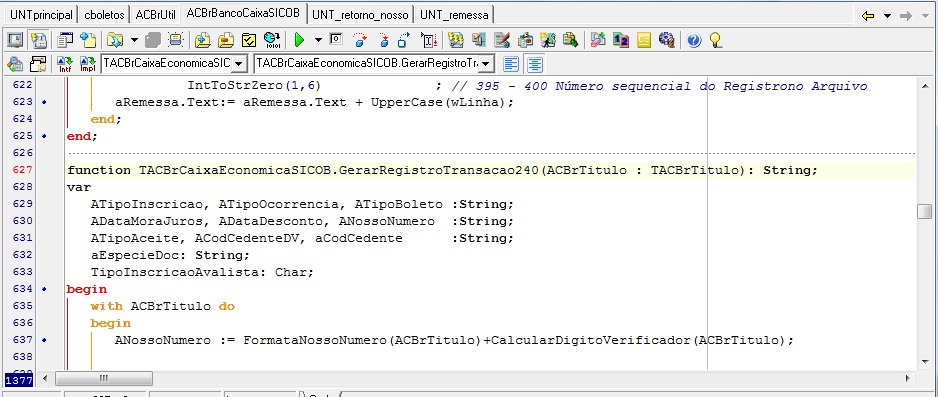Click the paste-like icon right of lightning icon
Viewport: 938px width, 397px height.
(479, 40)
